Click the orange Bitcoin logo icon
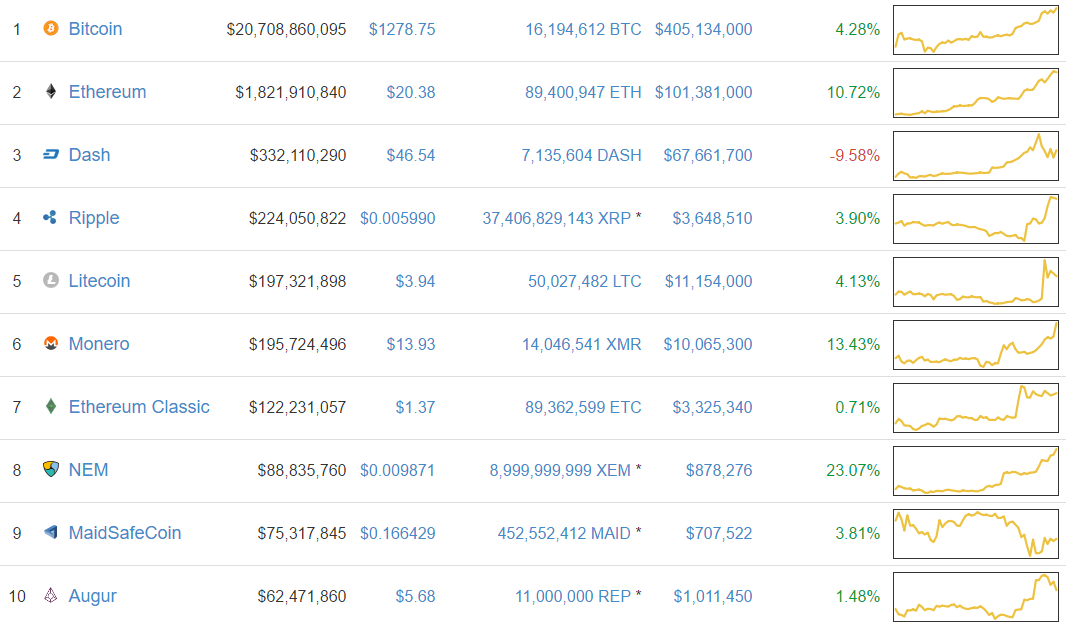This screenshot has width=1066, height=626. 51,28
